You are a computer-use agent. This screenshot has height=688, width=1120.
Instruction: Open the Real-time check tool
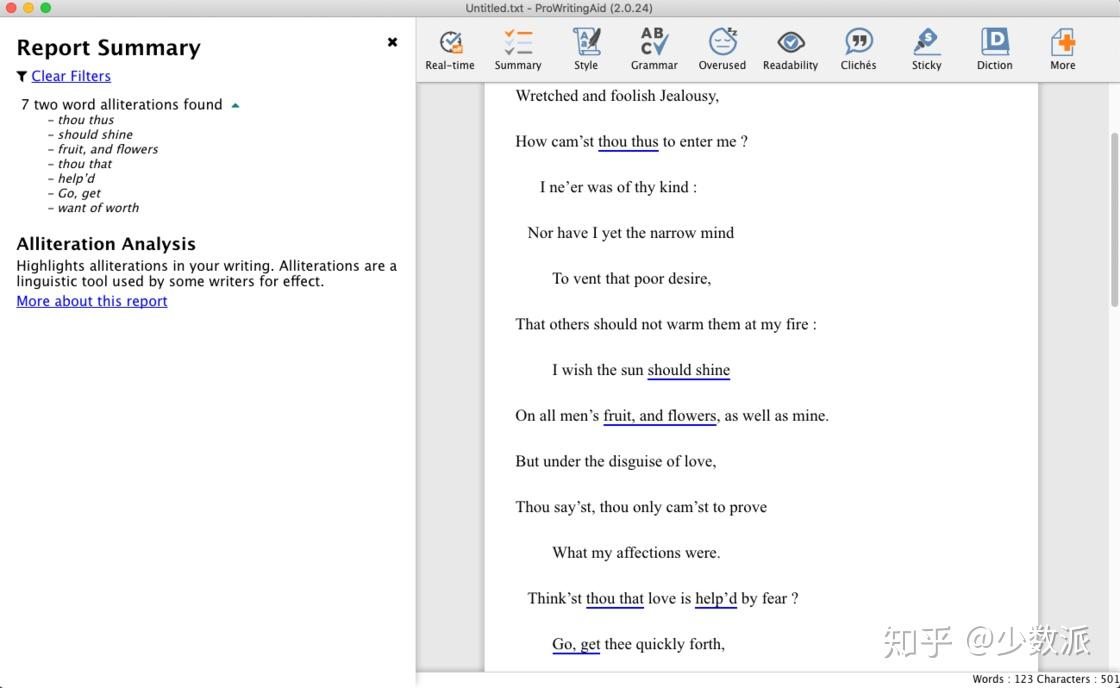pos(450,49)
